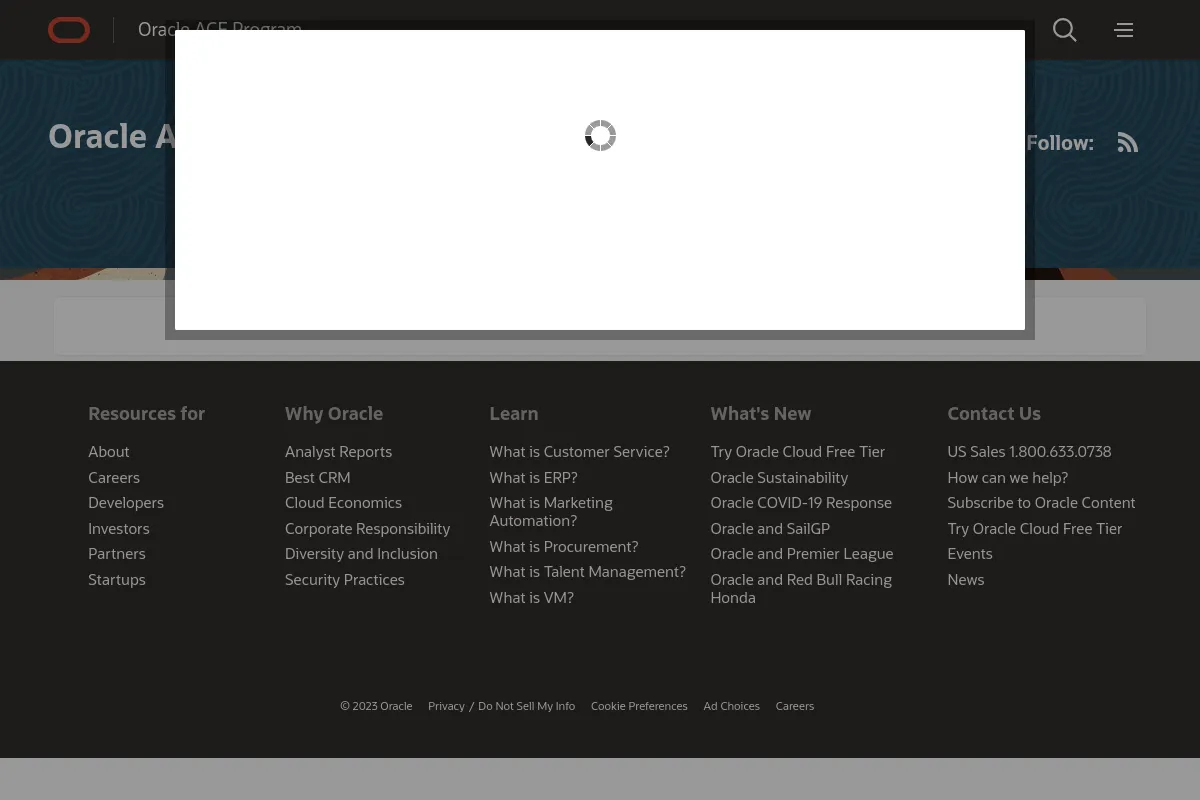Screen dimensions: 1200x800
Task: Visit Oracle Sustainability link
Action: coord(779,478)
